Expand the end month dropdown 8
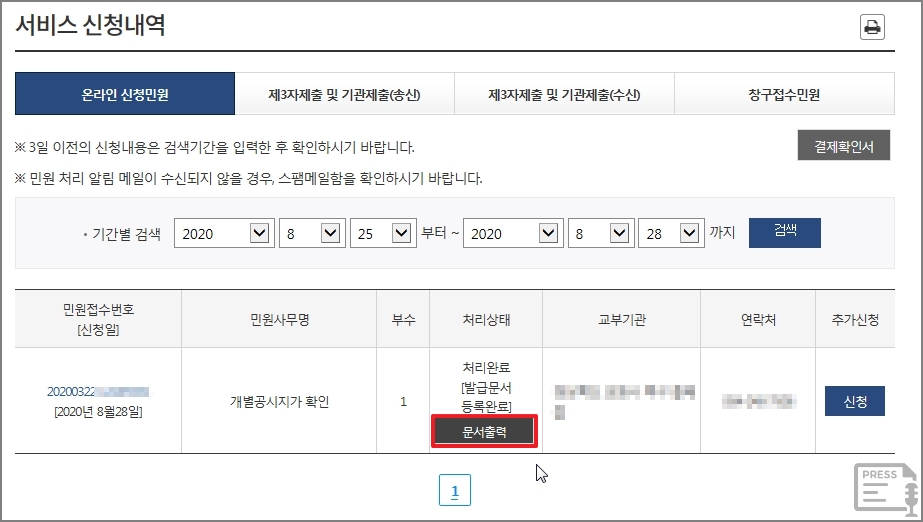Screen dimensions: 923x522 (x=601, y=233)
